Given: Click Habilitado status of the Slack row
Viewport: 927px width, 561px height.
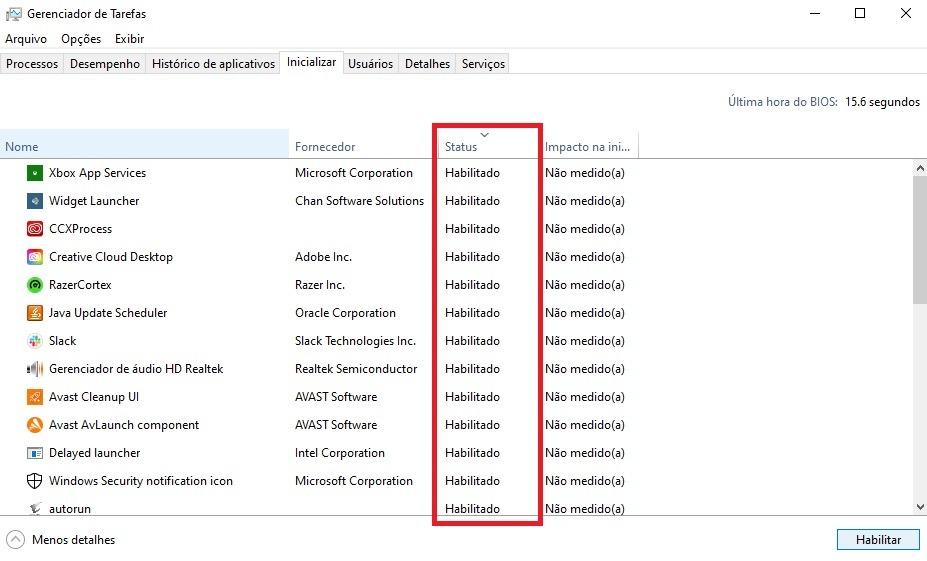Looking at the screenshot, I should tap(472, 341).
